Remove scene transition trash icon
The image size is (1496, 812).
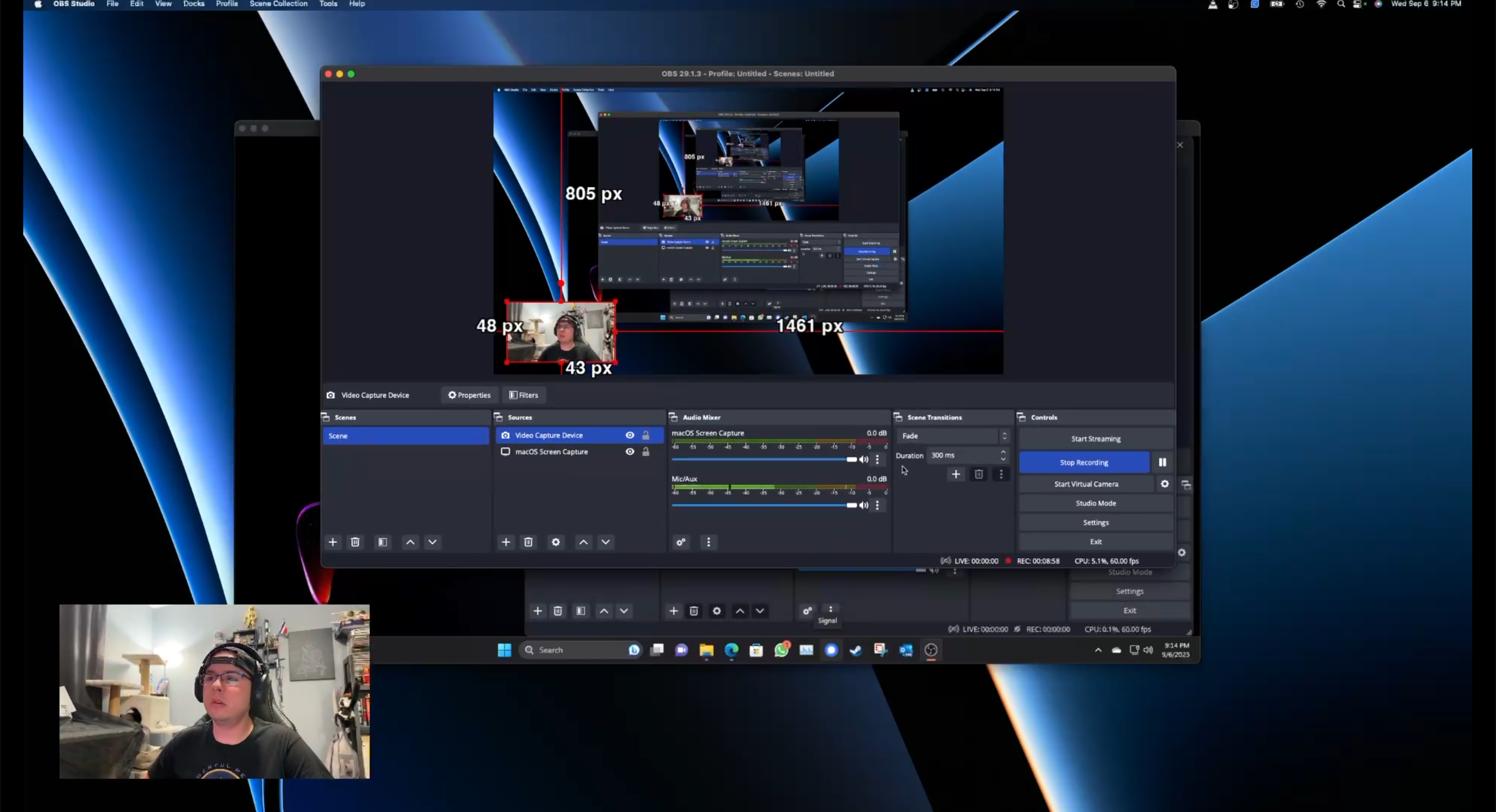click(x=978, y=474)
